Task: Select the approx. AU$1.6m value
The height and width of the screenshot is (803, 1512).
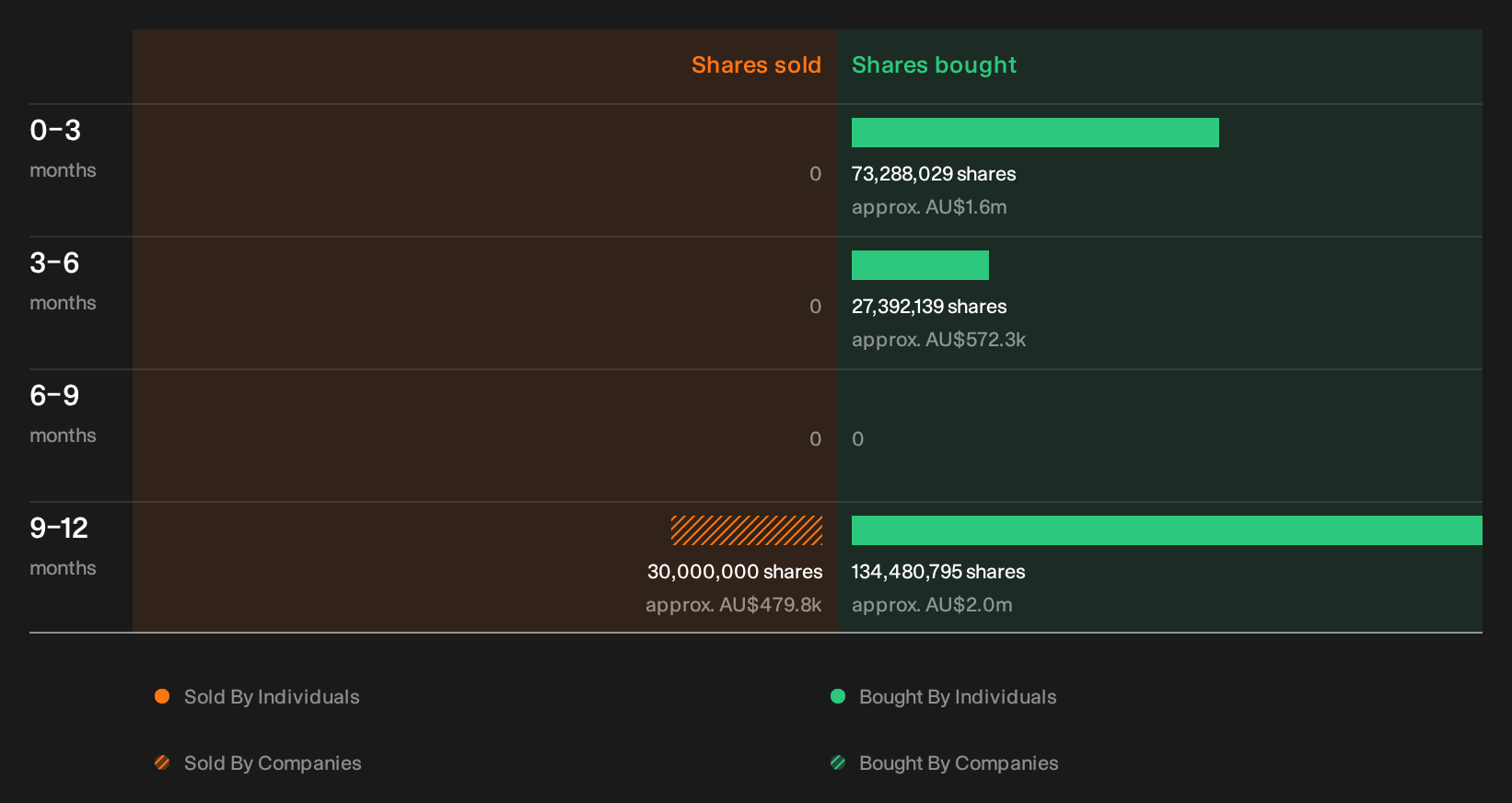Action: click(x=929, y=207)
